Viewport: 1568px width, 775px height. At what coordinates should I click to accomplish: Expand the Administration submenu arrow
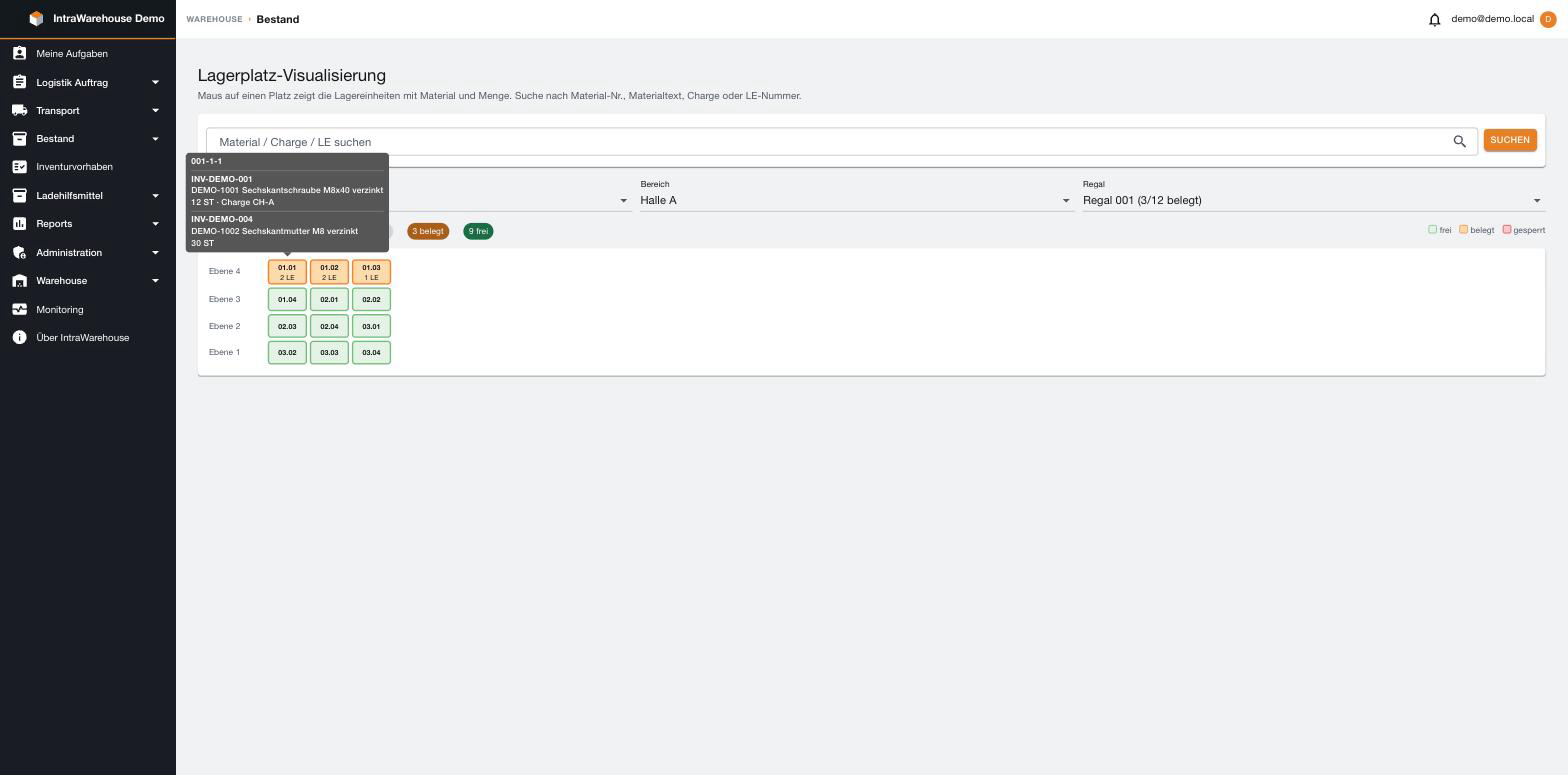point(155,253)
